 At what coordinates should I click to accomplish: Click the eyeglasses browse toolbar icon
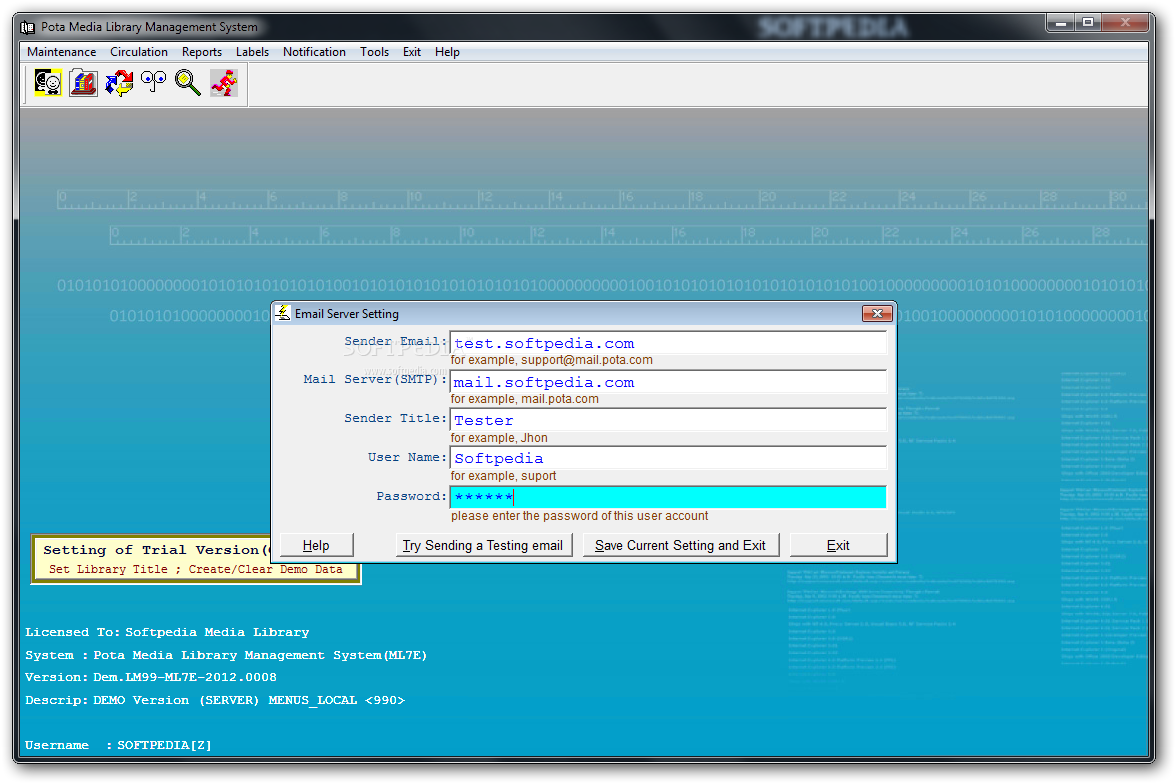coord(154,81)
